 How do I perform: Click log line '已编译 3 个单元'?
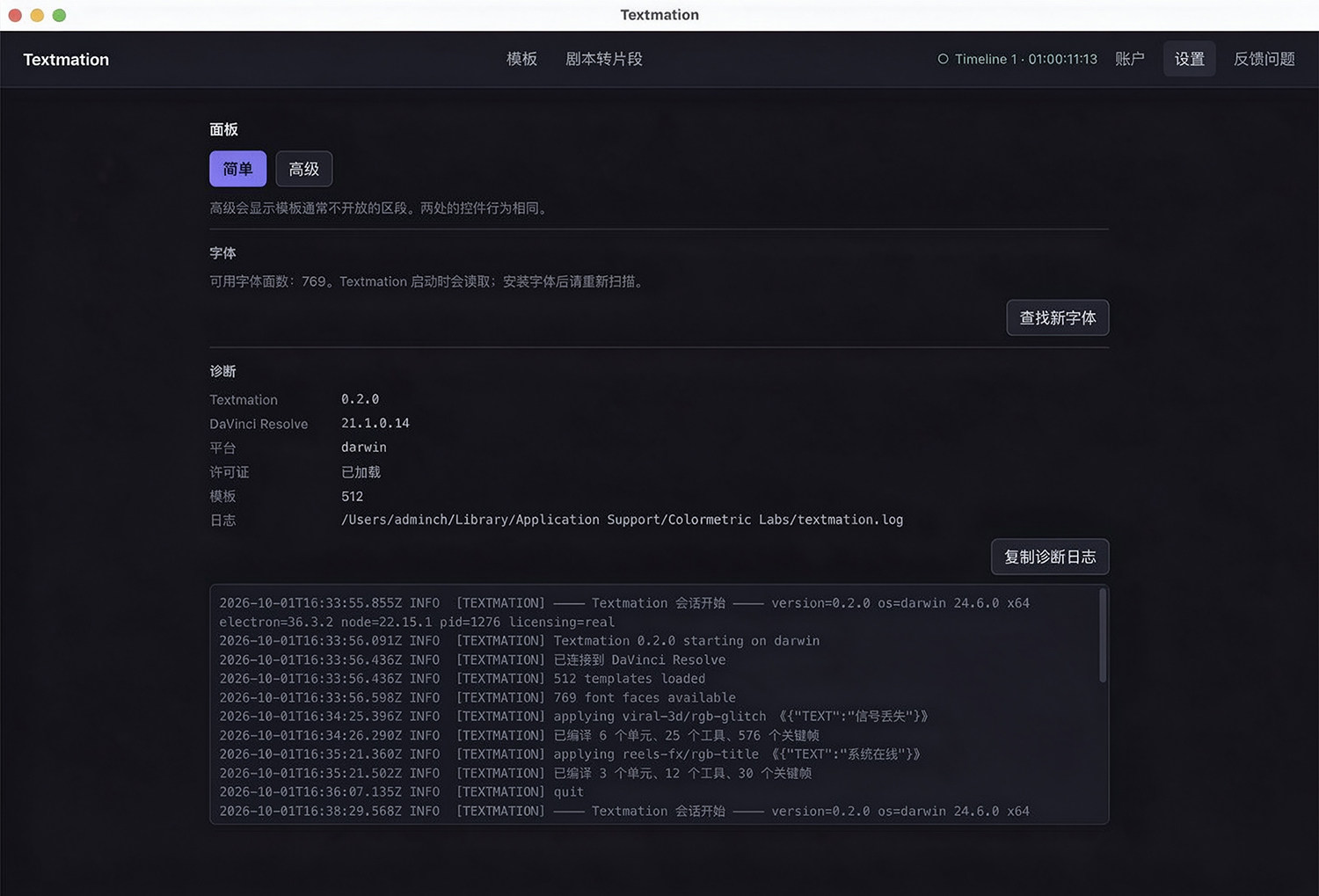[515, 773]
